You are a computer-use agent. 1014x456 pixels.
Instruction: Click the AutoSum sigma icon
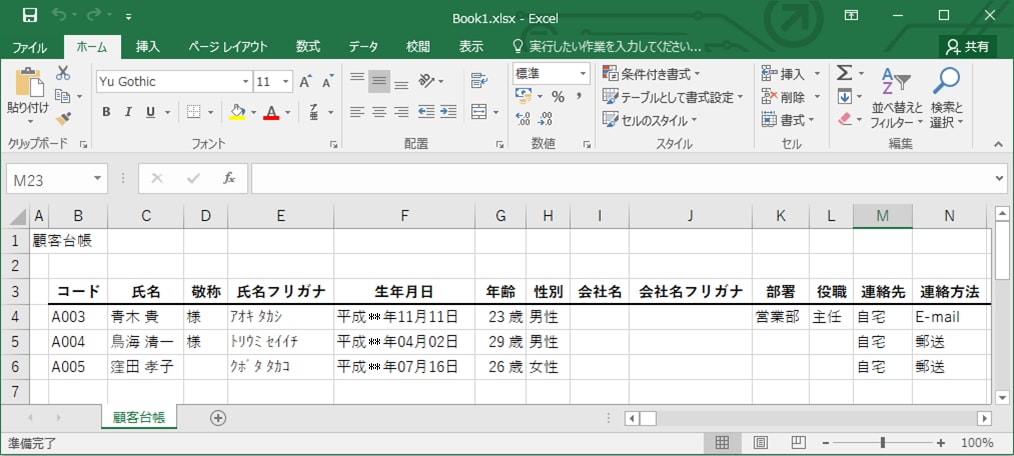844,74
